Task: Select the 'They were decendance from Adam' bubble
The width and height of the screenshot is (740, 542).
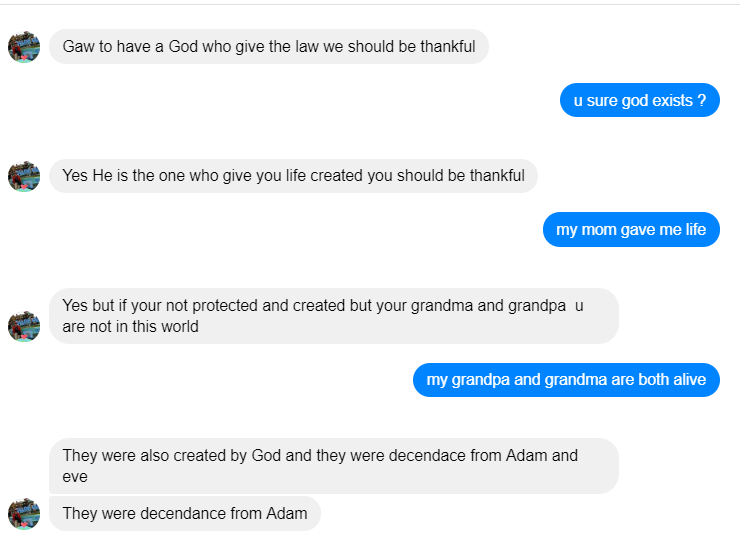Action: click(184, 514)
